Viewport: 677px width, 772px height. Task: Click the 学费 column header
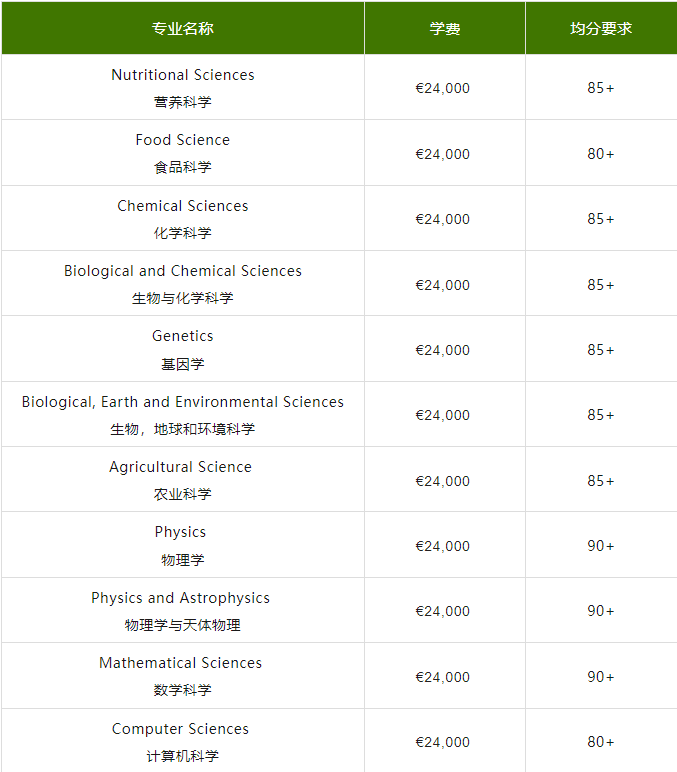tap(445, 28)
